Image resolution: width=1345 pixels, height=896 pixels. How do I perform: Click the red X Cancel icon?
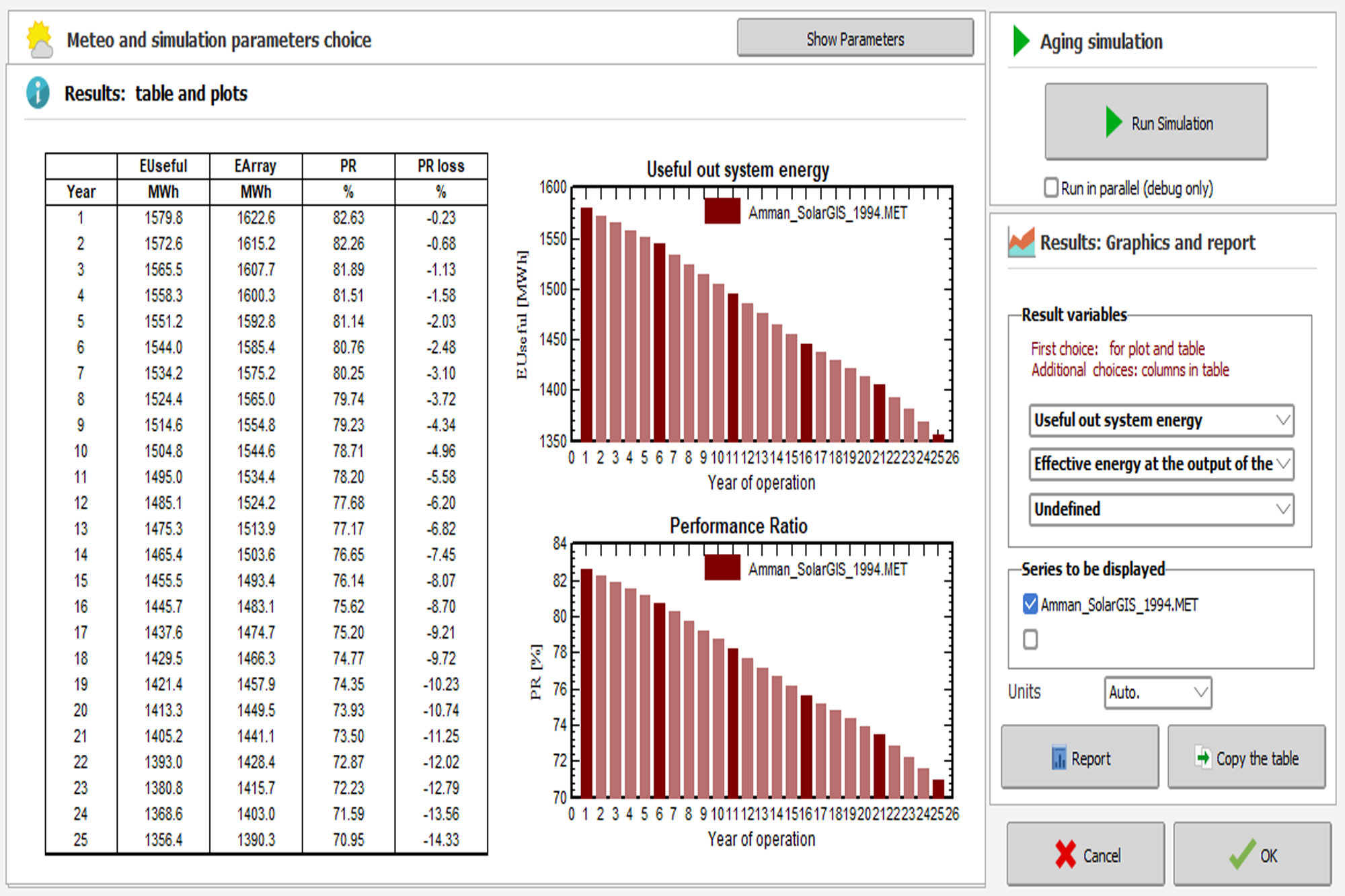pyautogui.click(x=1065, y=855)
